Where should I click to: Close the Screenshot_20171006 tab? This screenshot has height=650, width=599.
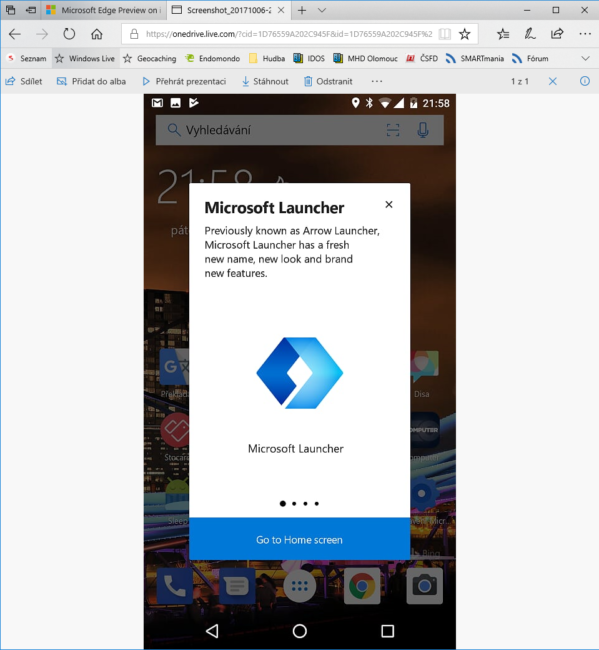coord(281,10)
